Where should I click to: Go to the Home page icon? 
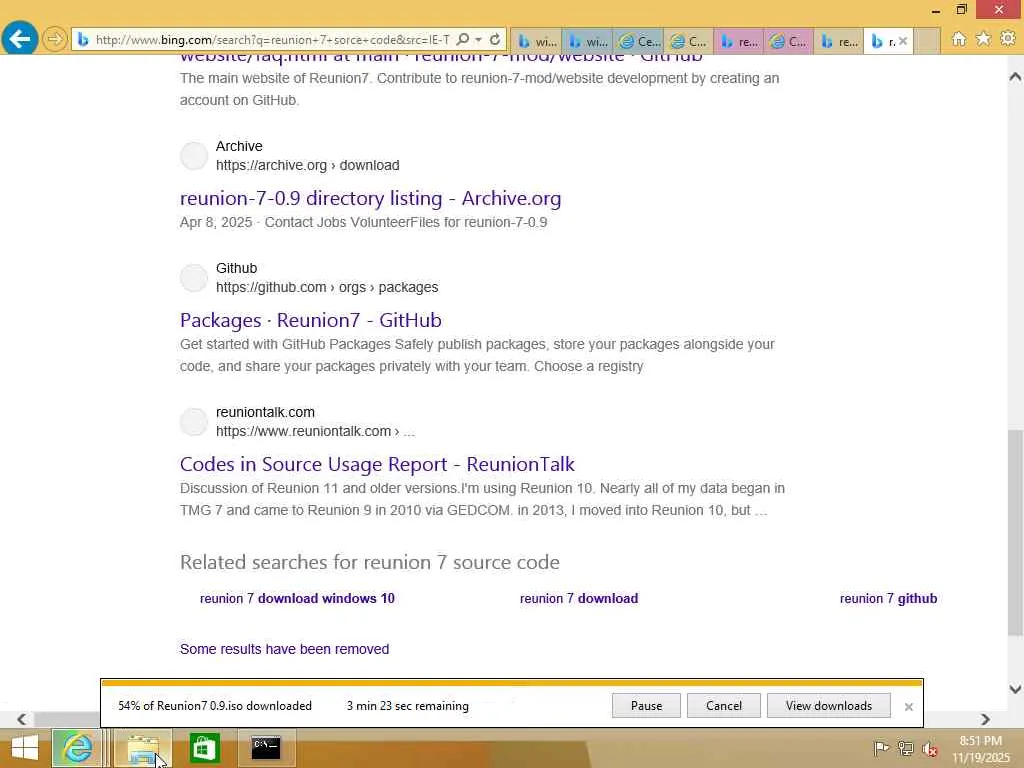pos(958,39)
